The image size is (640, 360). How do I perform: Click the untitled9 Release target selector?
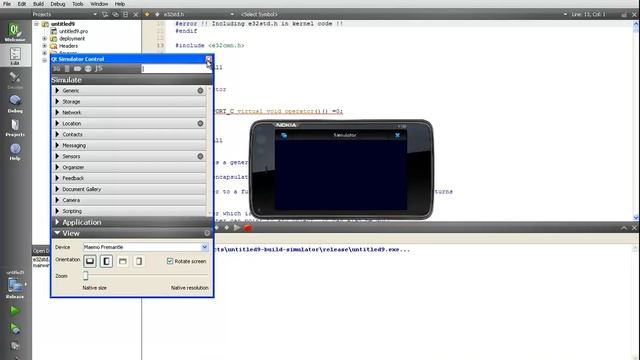[15, 284]
